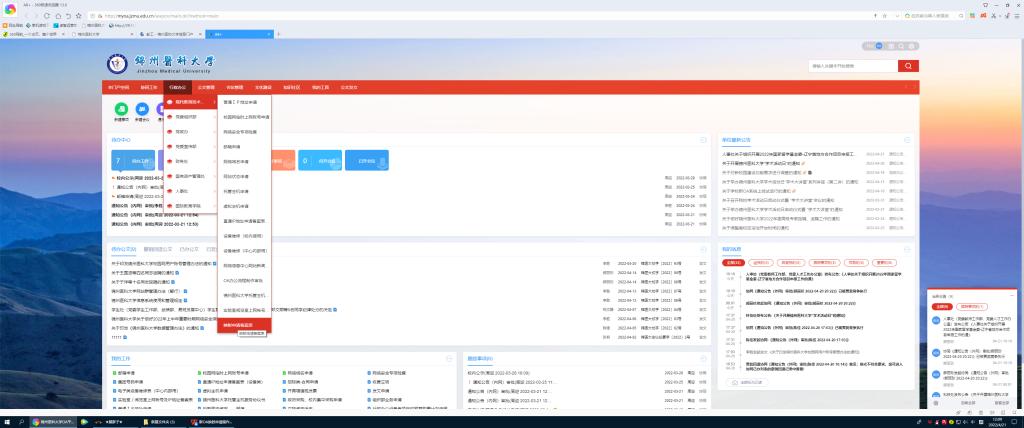Viewport: 1024px width, 428px height.
Task: Focus the portal search input field
Action: (x=853, y=66)
